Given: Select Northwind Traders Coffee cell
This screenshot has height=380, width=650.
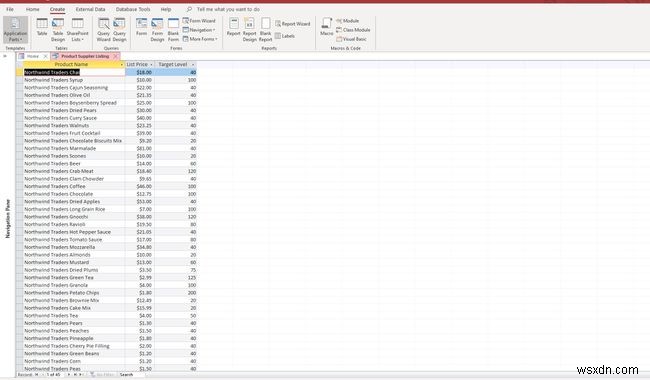Looking at the screenshot, I should pyautogui.click(x=74, y=186).
